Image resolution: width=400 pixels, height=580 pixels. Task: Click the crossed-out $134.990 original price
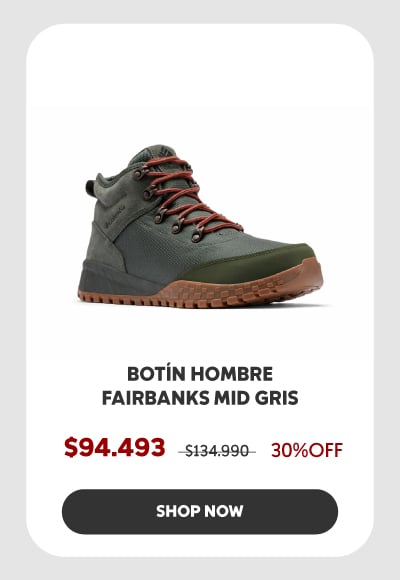(217, 451)
